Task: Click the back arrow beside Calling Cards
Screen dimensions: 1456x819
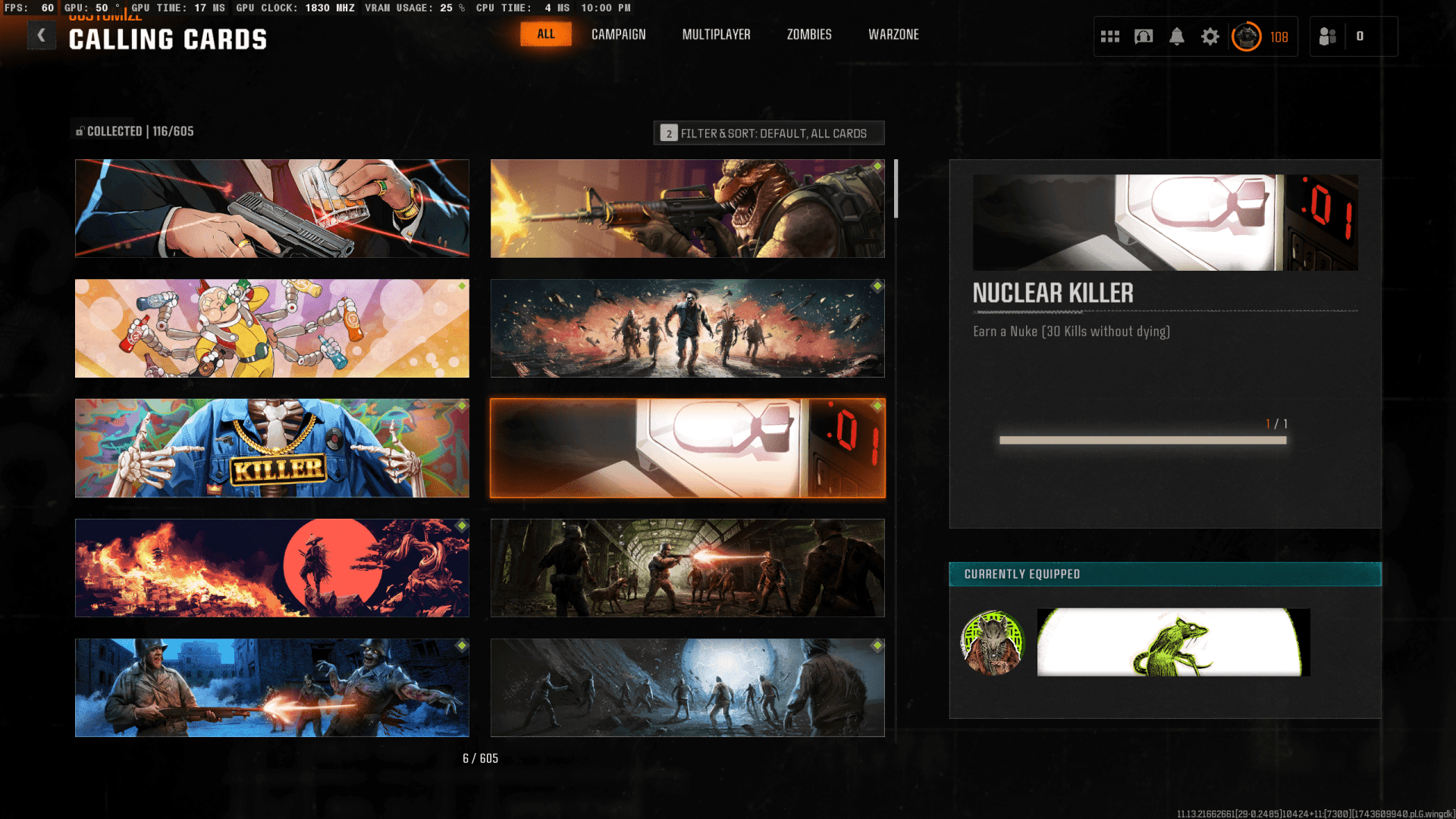Action: [42, 35]
